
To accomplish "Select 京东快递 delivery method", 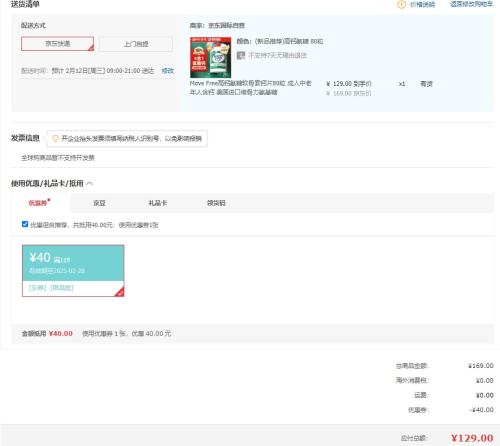I will (x=57, y=44).
